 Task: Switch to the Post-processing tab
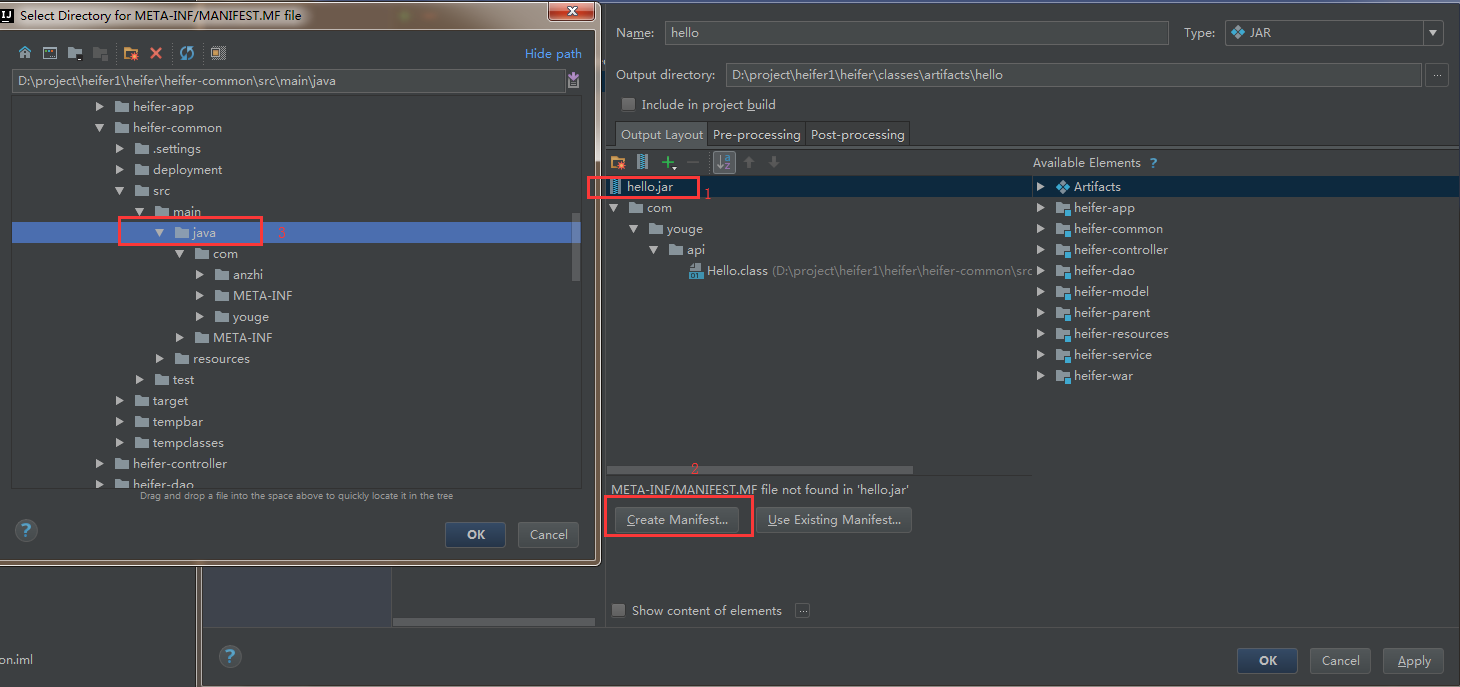point(857,135)
